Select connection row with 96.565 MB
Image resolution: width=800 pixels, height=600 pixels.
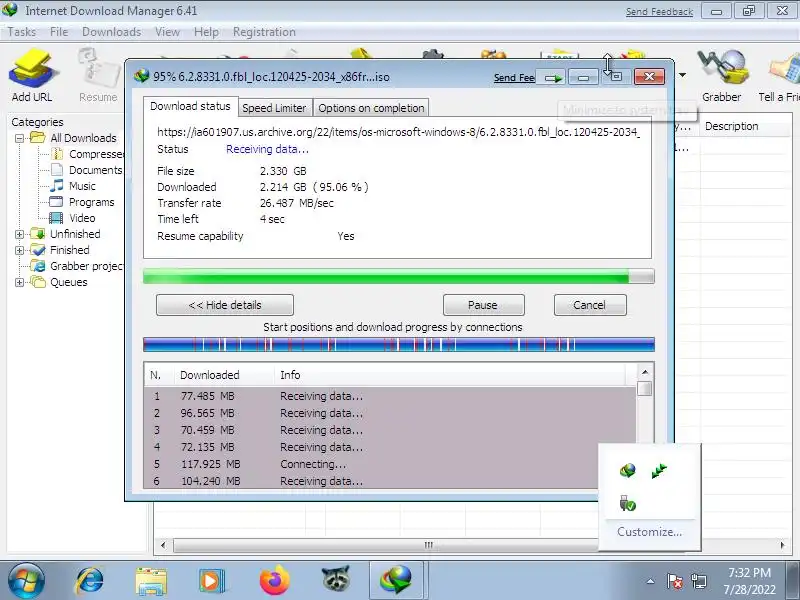(x=390, y=413)
